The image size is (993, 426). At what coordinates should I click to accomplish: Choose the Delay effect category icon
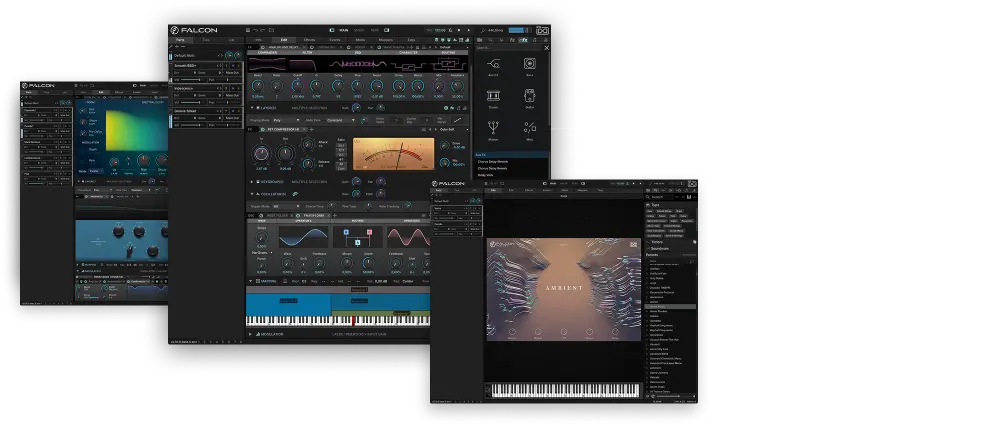point(493,96)
